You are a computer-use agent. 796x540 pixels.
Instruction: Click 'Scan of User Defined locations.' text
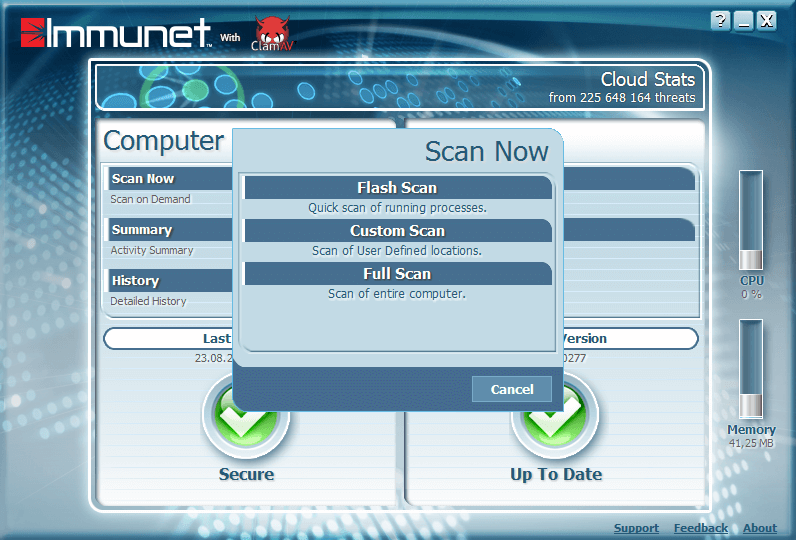(x=397, y=251)
